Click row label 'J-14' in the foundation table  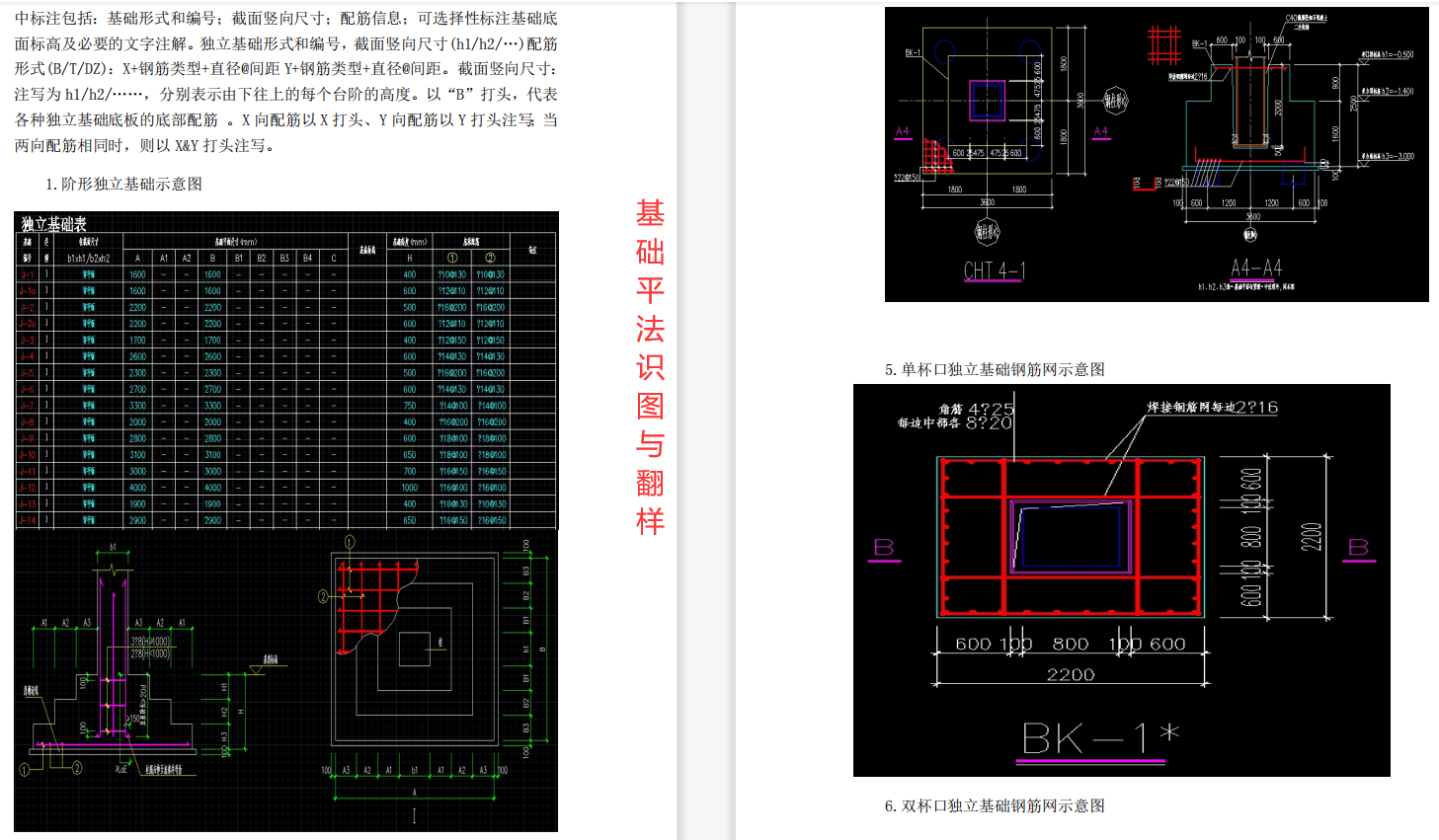coord(27,520)
